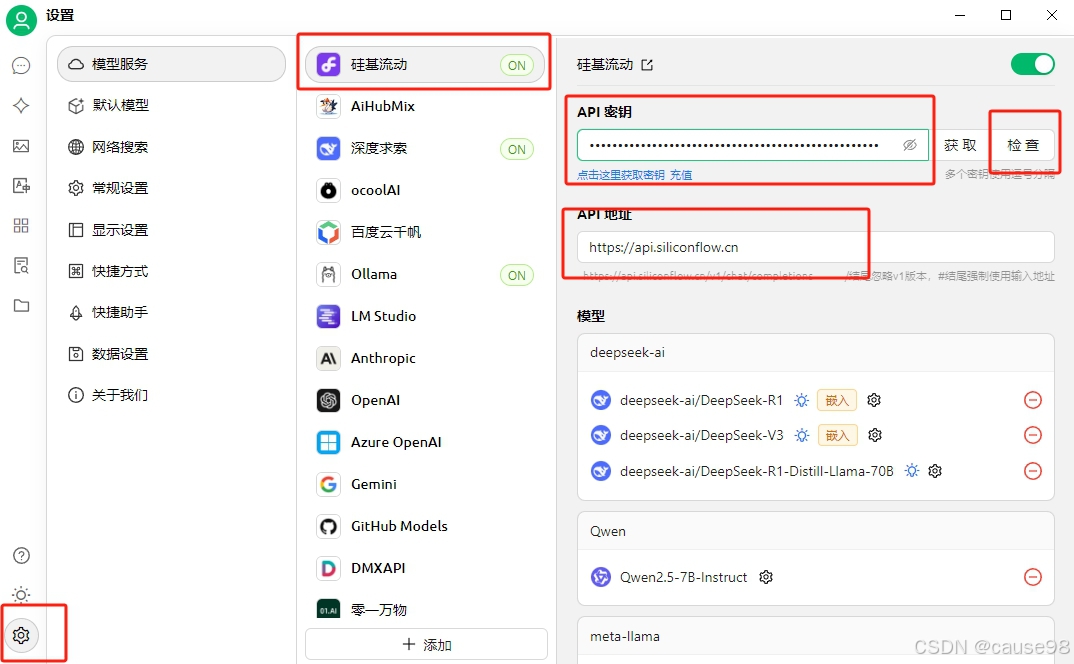The image size is (1074, 664).
Task: Open the 硅基流动 external website link icon
Action: click(x=647, y=65)
